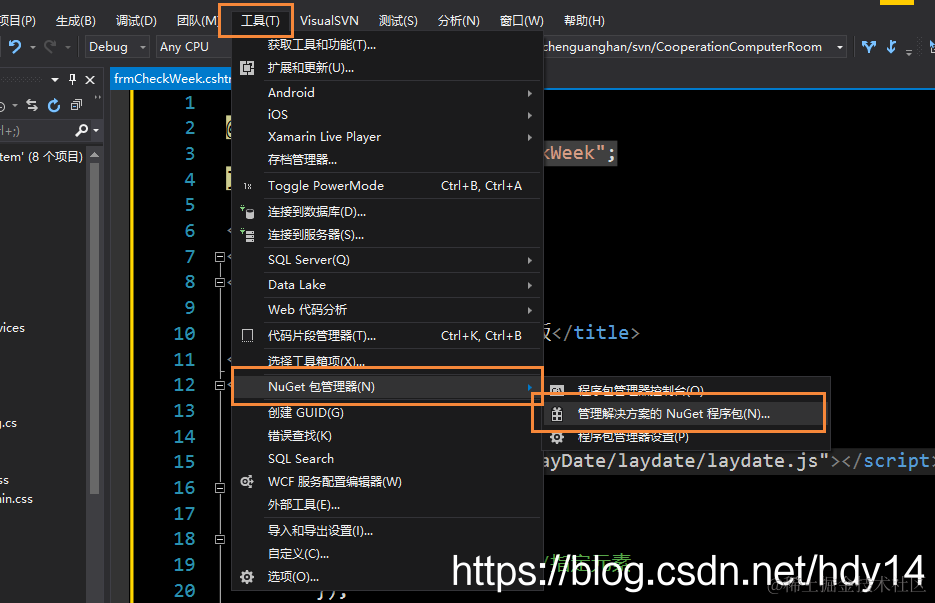This screenshot has width=935, height=603.
Task: Switch to the frmCheckWeek.cshtml tab
Action: point(172,79)
